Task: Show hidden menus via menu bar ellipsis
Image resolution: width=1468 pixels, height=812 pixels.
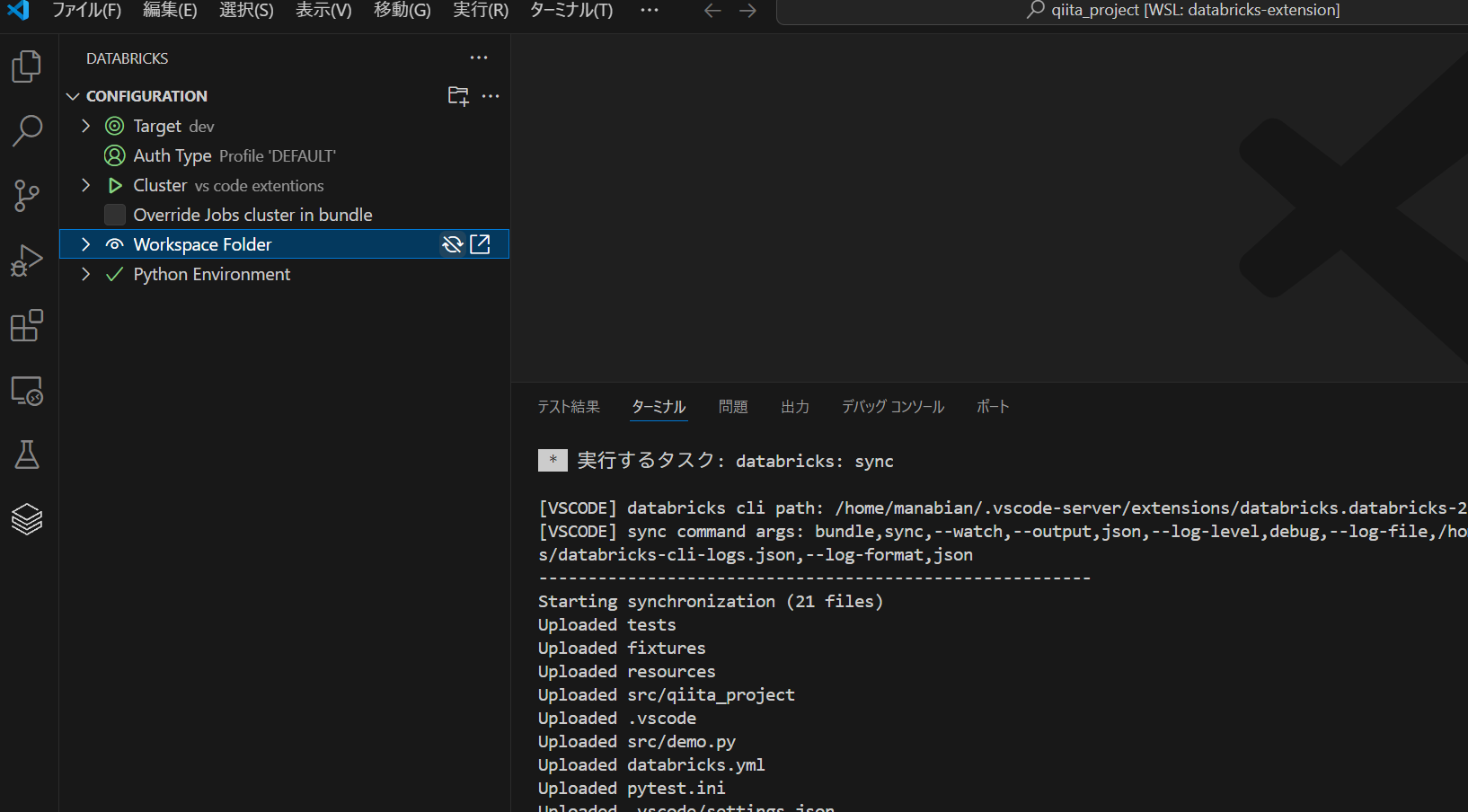Action: 650,11
